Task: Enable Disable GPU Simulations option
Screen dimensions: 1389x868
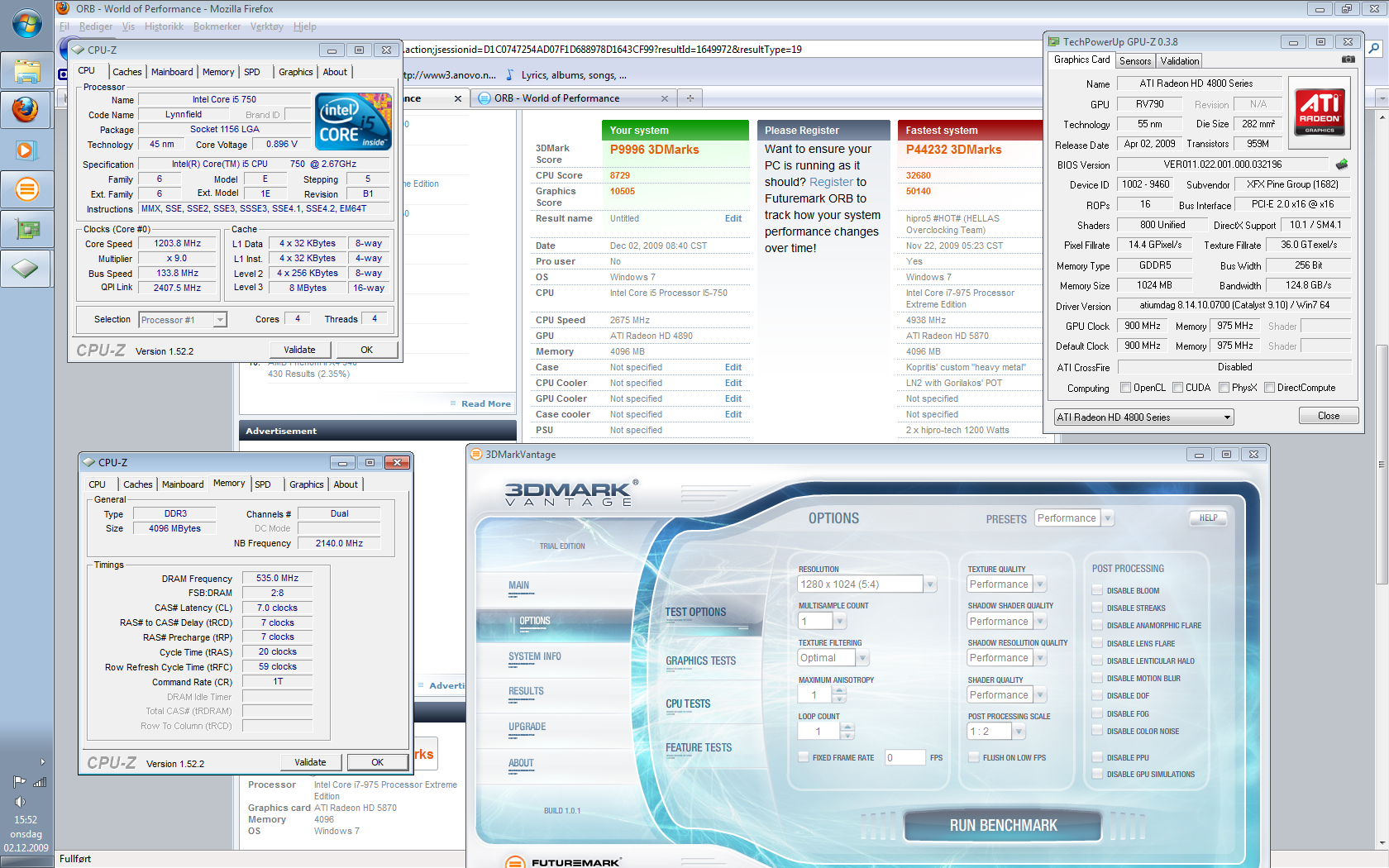Action: (x=1097, y=774)
